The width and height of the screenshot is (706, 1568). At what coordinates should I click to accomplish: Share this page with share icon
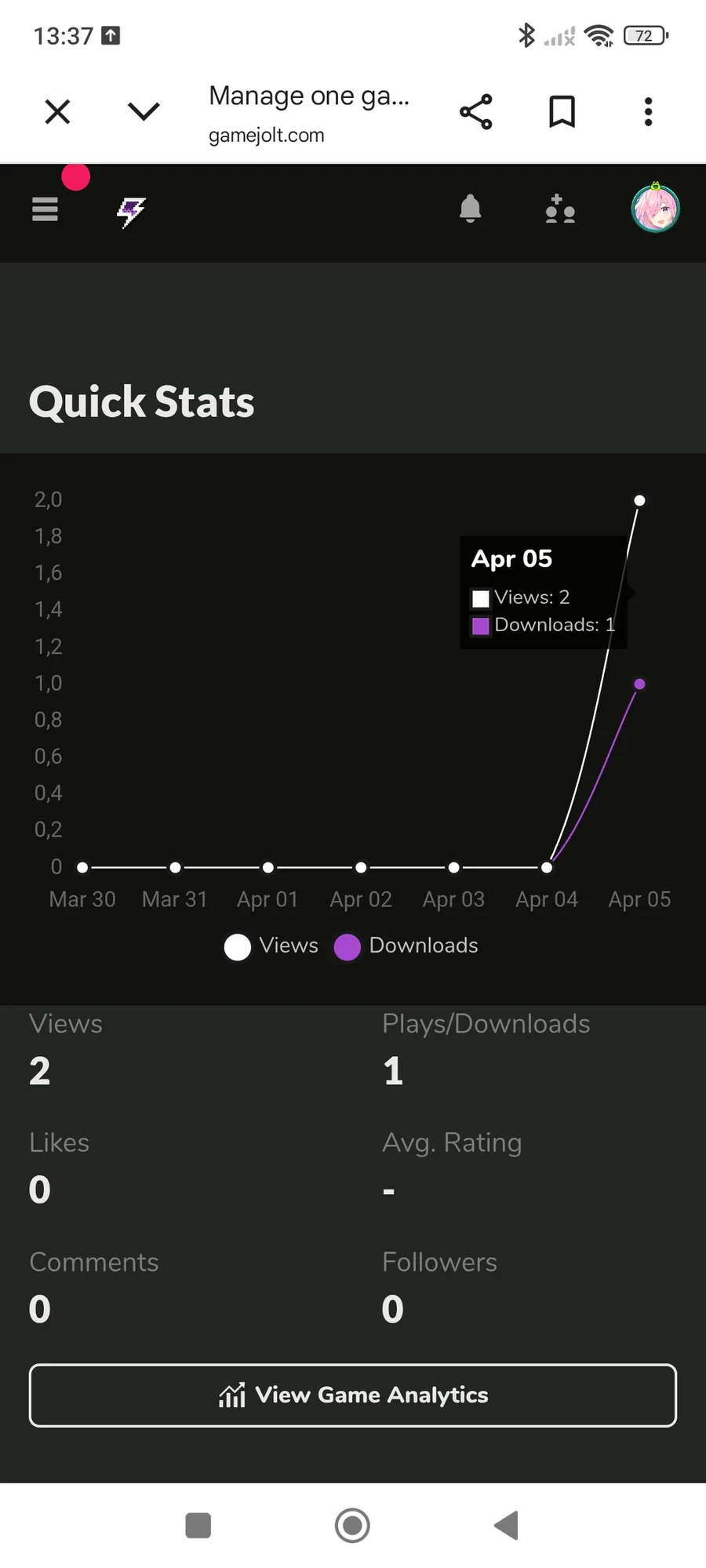476,111
